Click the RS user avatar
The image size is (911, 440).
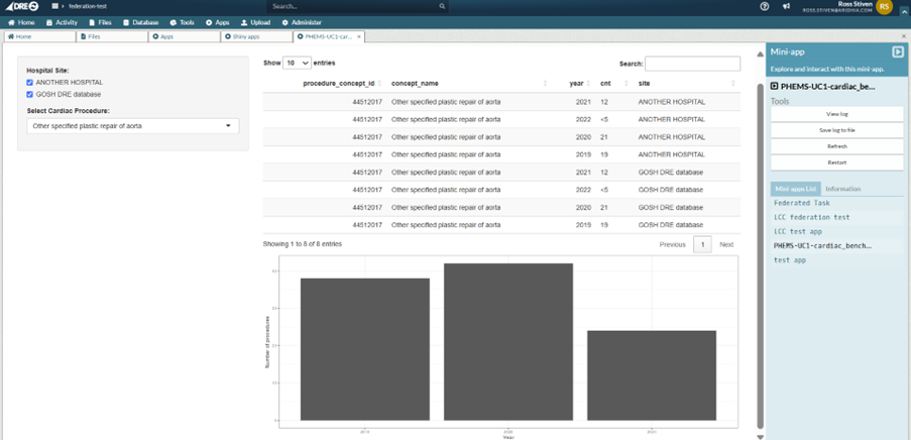[884, 6]
